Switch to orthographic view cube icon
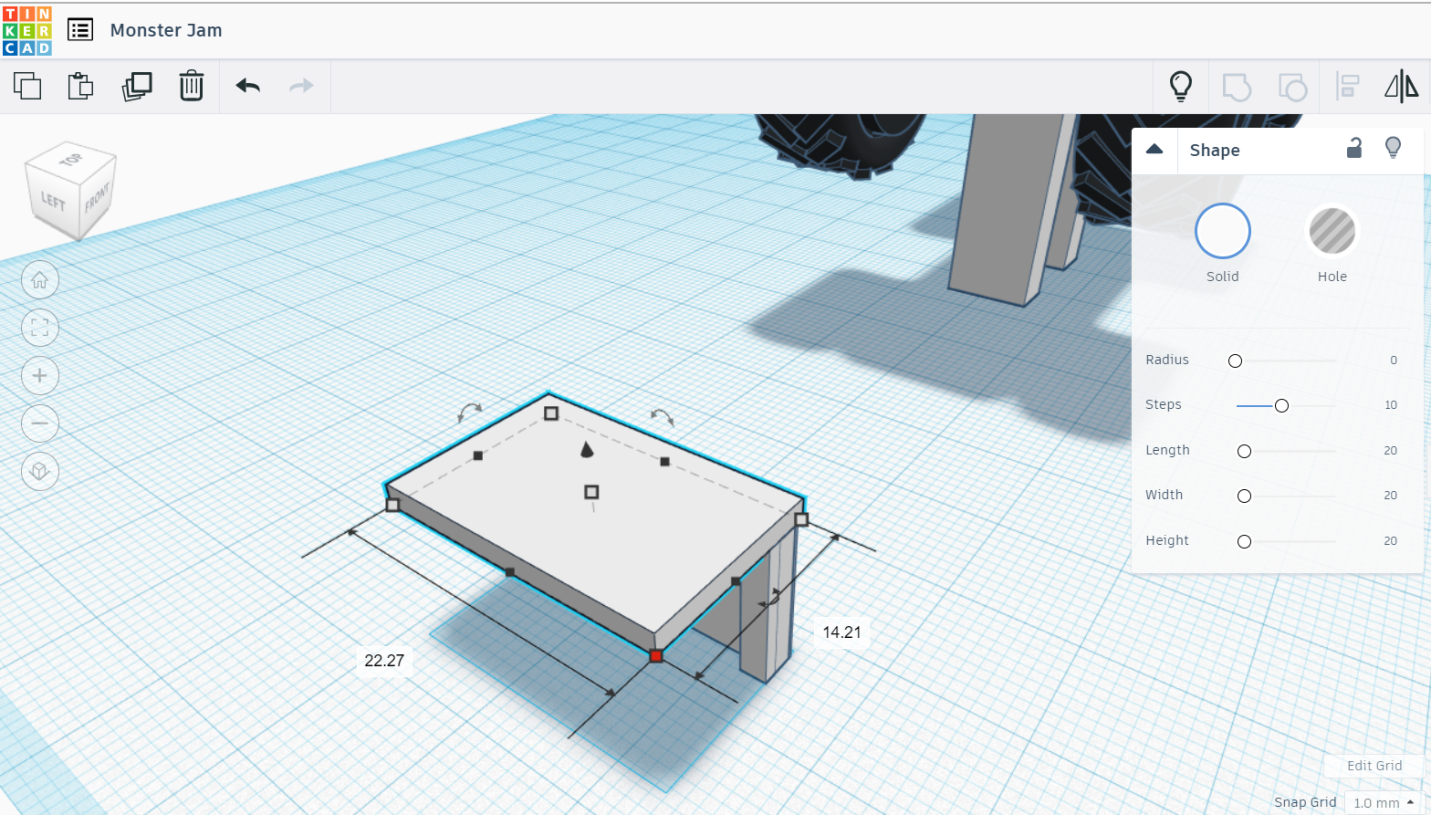Screen dimensions: 1431x815 [x=40, y=471]
